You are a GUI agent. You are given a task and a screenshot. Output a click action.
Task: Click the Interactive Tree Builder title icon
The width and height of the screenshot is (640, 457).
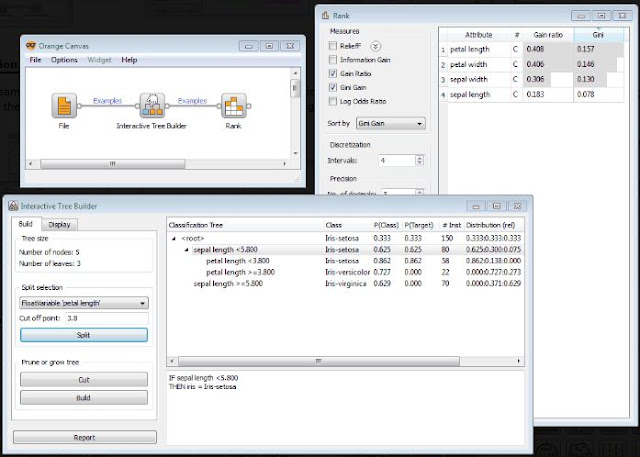tap(13, 206)
